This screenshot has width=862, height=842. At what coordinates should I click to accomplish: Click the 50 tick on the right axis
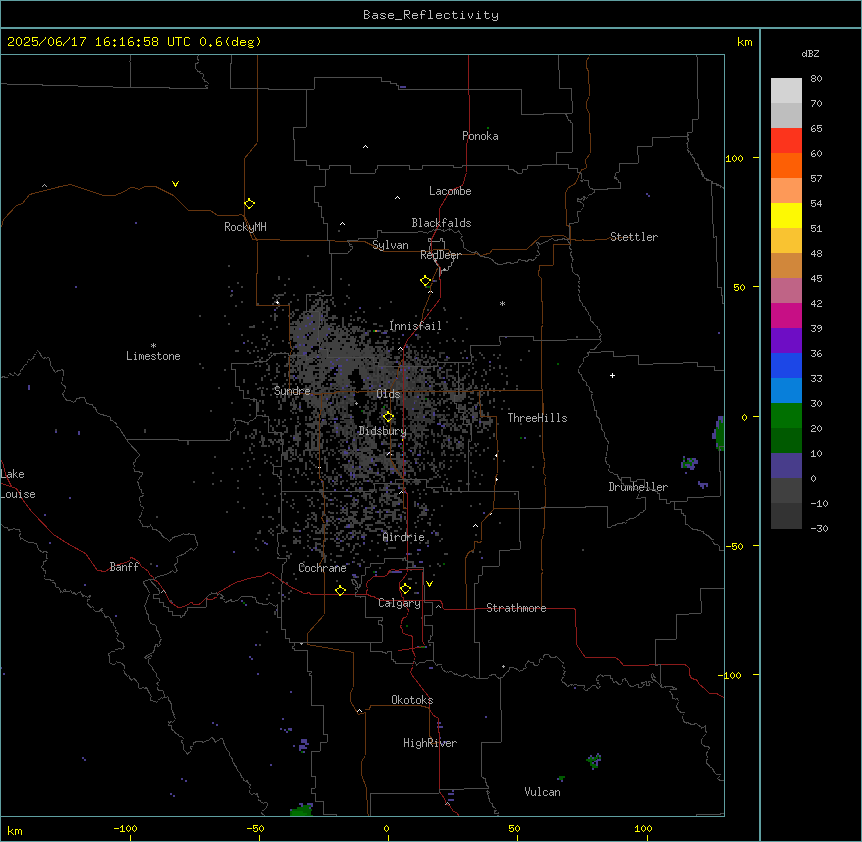click(739, 287)
